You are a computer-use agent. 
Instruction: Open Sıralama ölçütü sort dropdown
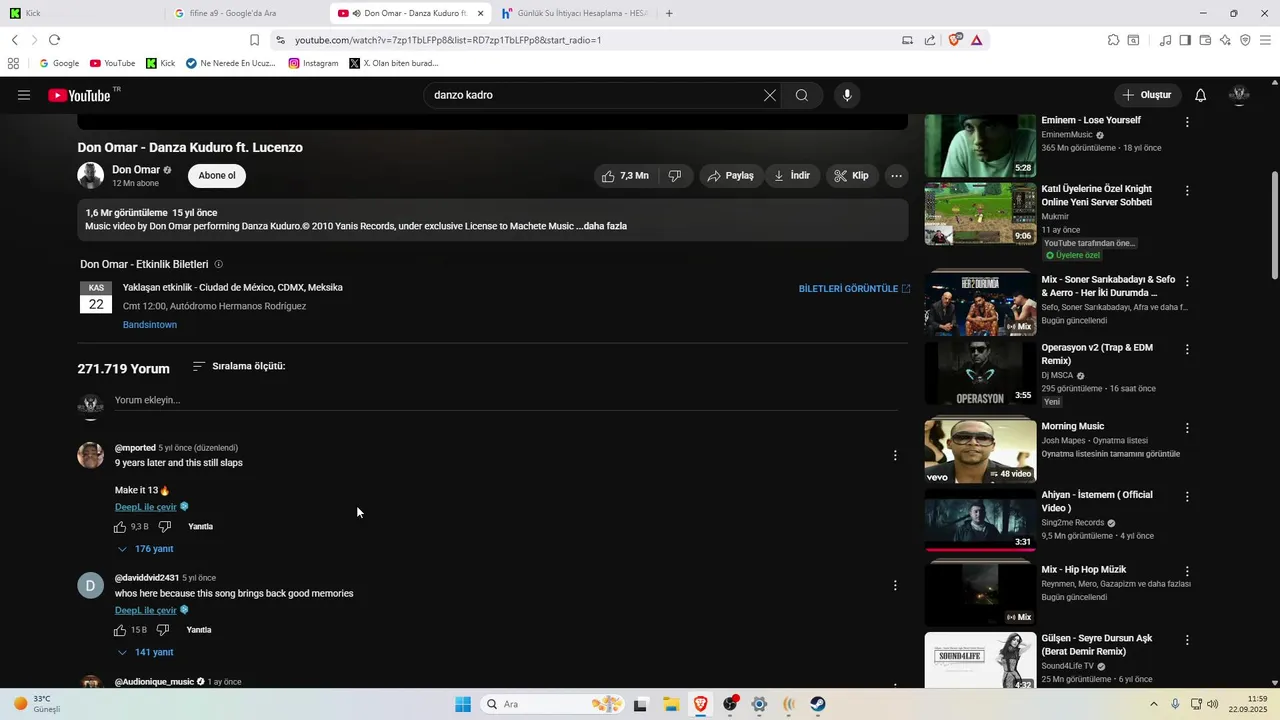(x=238, y=366)
